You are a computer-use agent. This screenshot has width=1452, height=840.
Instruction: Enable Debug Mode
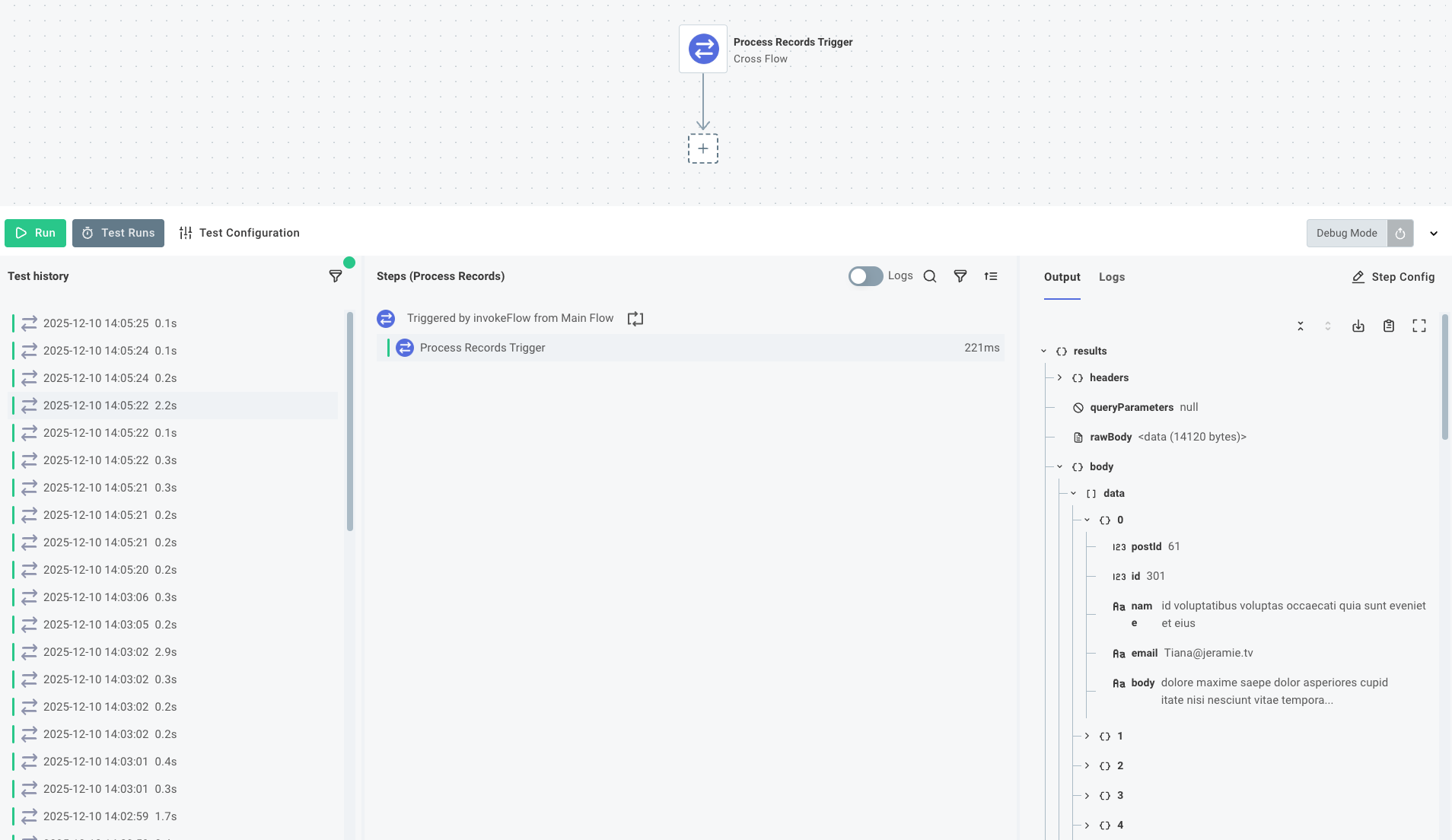(x=1346, y=233)
